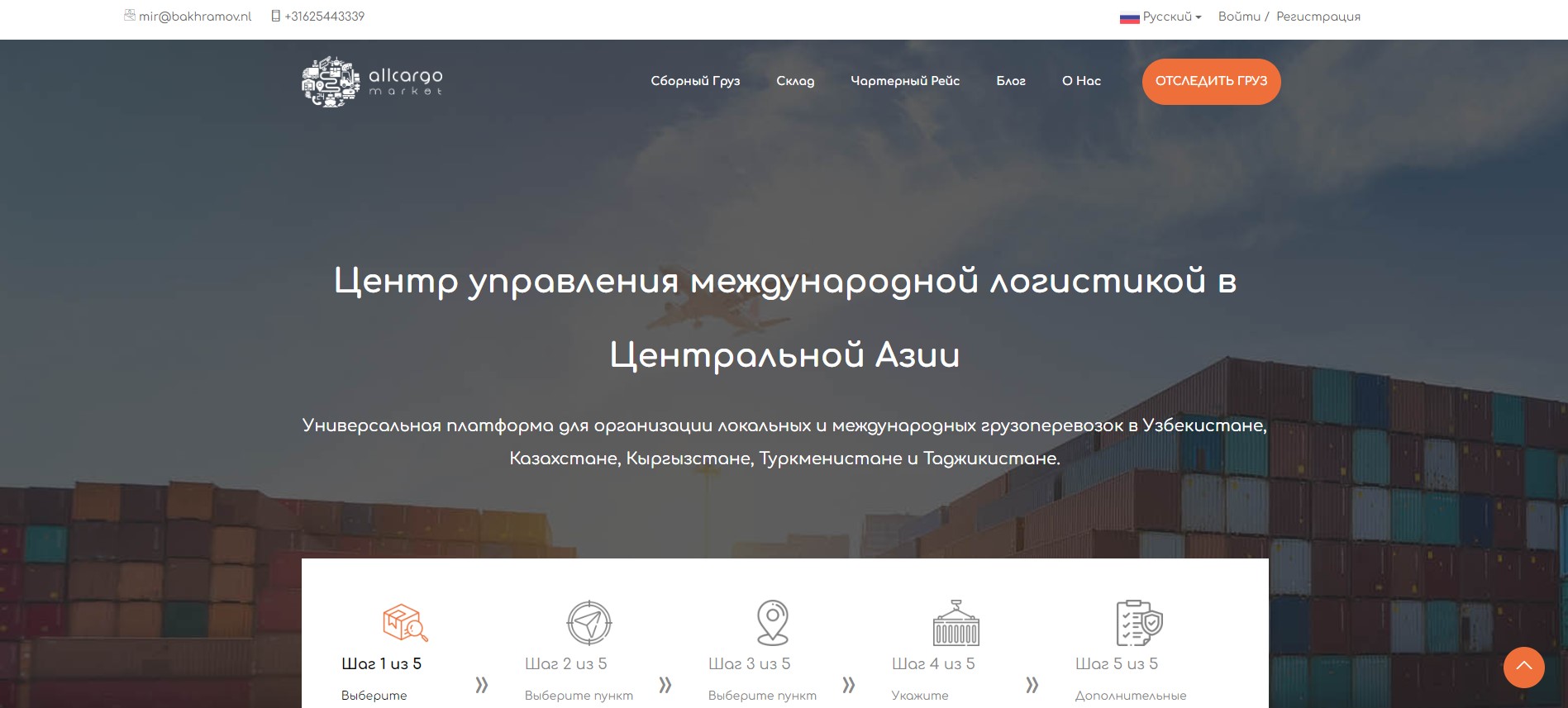This screenshot has width=1568, height=708.
Task: Select the Step 3 location pin icon
Action: click(x=772, y=623)
